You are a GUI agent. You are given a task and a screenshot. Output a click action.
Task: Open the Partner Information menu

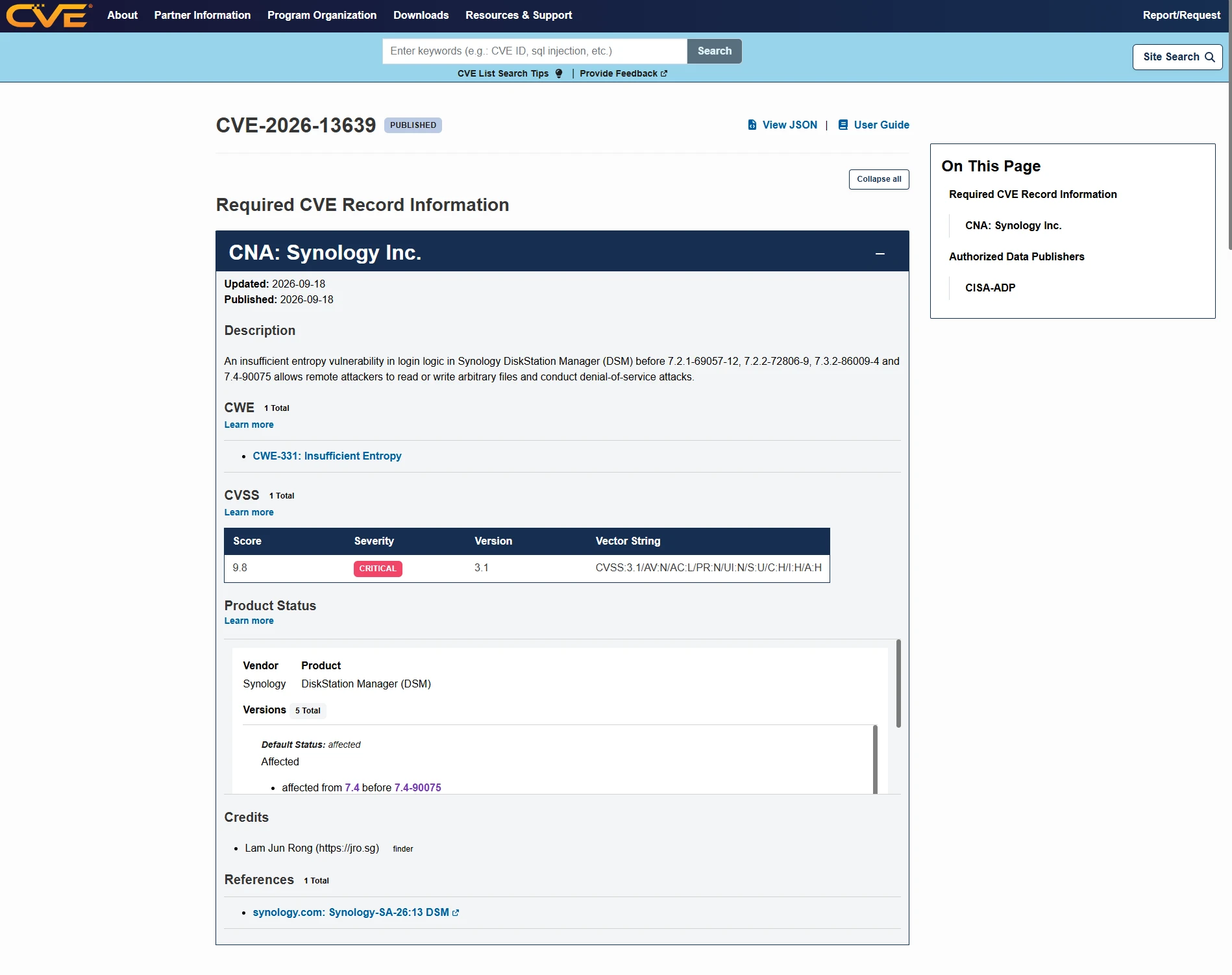[x=203, y=15]
